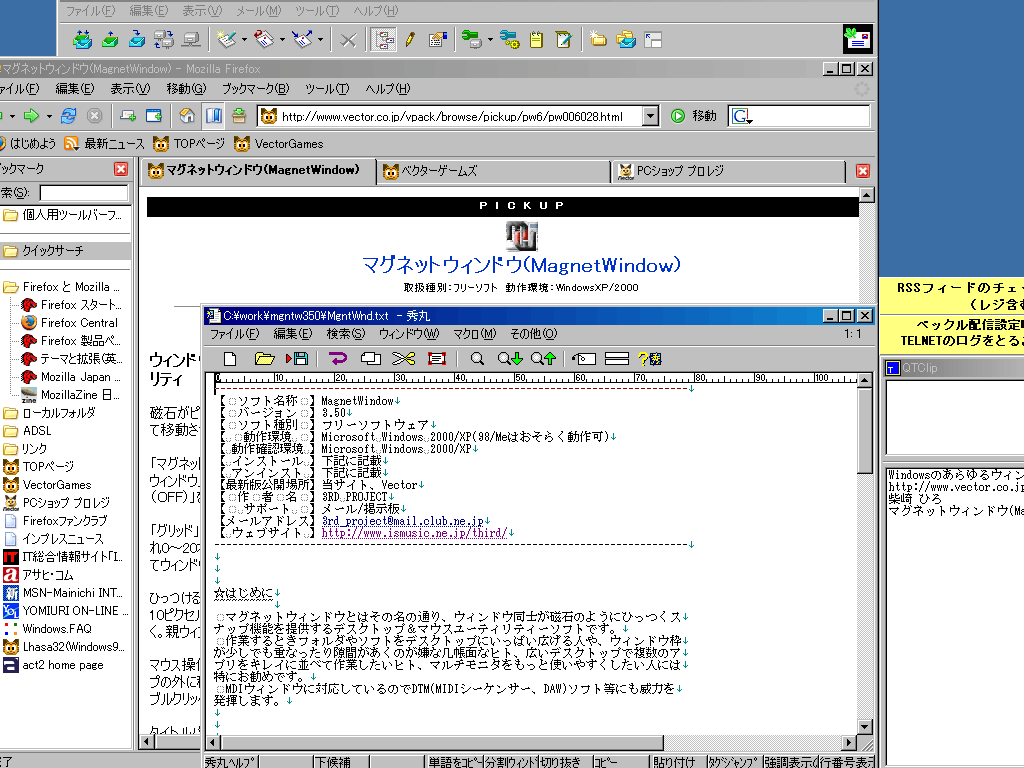Go forward in Firefox with the green arrow
This screenshot has width=1024, height=768.
(x=31, y=116)
